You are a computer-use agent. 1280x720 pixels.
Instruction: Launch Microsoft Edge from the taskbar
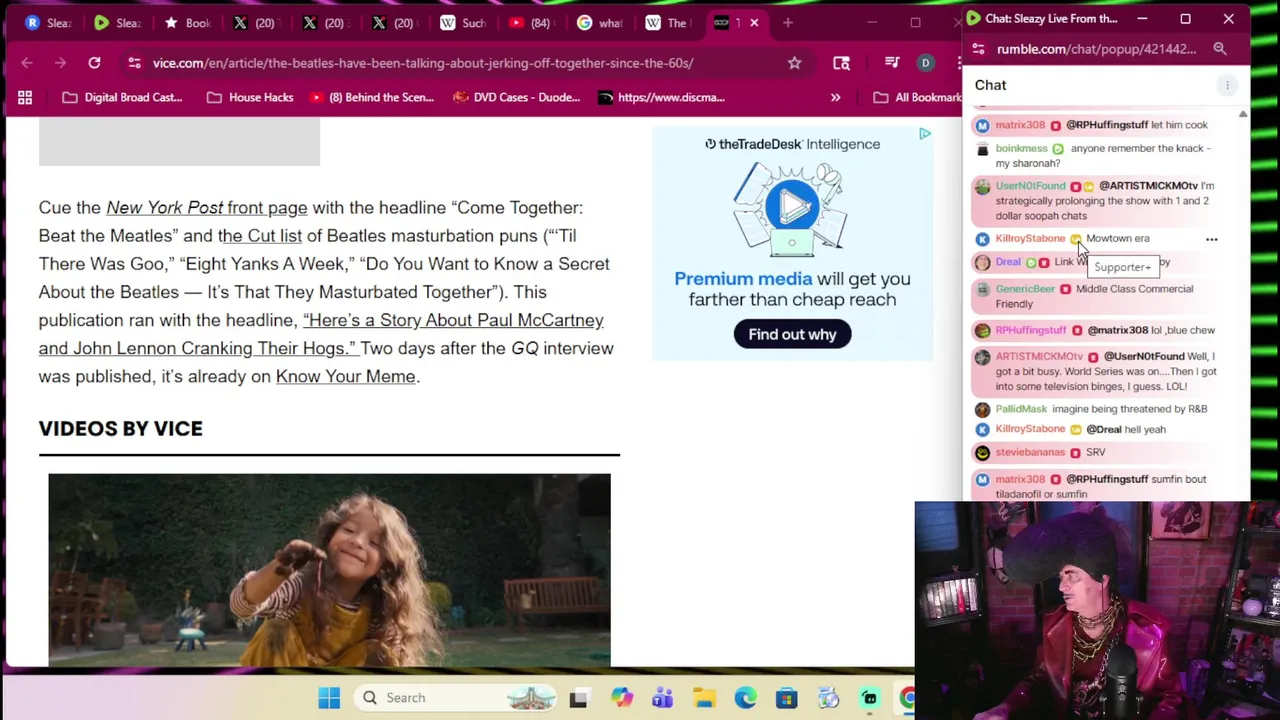pyautogui.click(x=745, y=697)
